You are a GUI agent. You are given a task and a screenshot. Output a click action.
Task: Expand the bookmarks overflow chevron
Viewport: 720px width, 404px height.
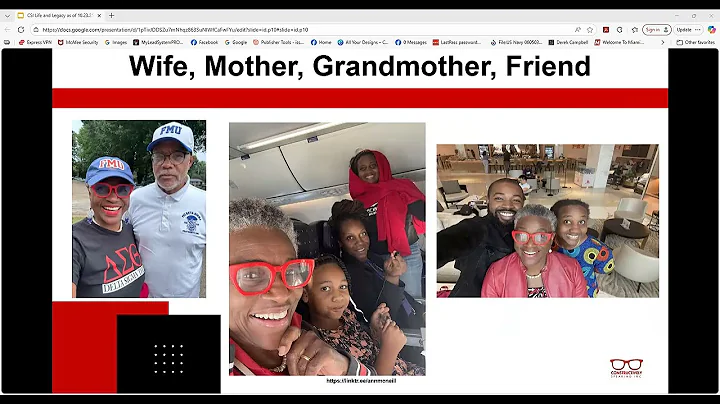point(662,42)
